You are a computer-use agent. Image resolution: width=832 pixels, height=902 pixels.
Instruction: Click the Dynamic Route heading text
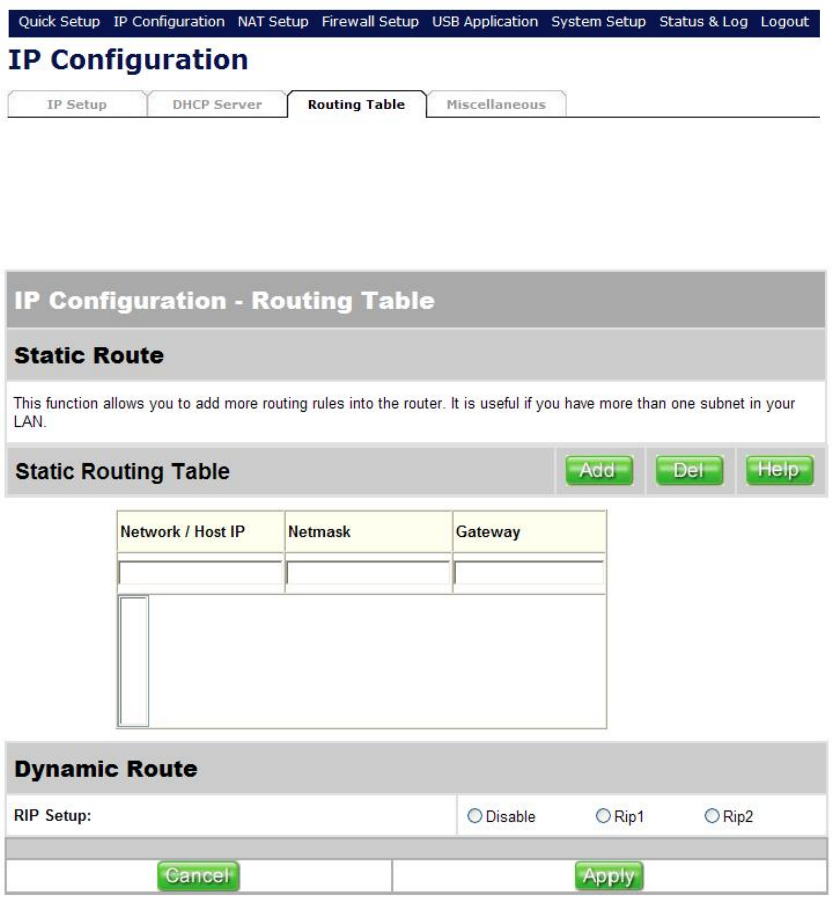(x=106, y=769)
